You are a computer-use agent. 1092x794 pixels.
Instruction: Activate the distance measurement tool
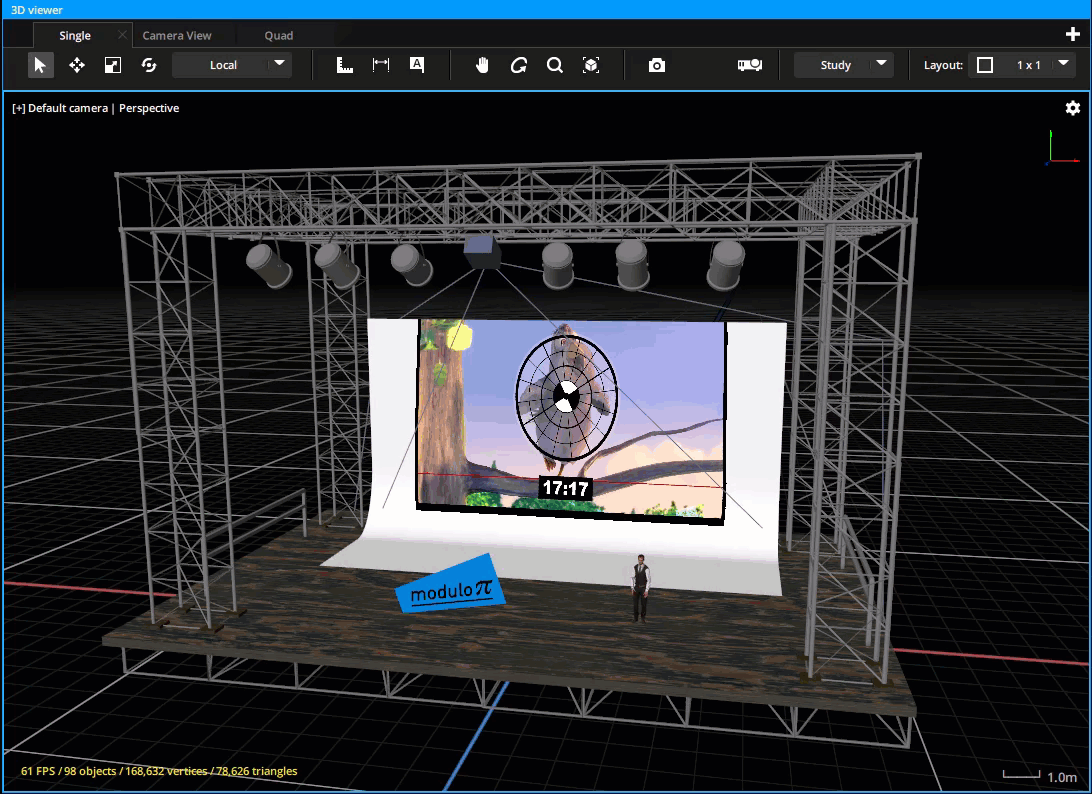point(380,64)
